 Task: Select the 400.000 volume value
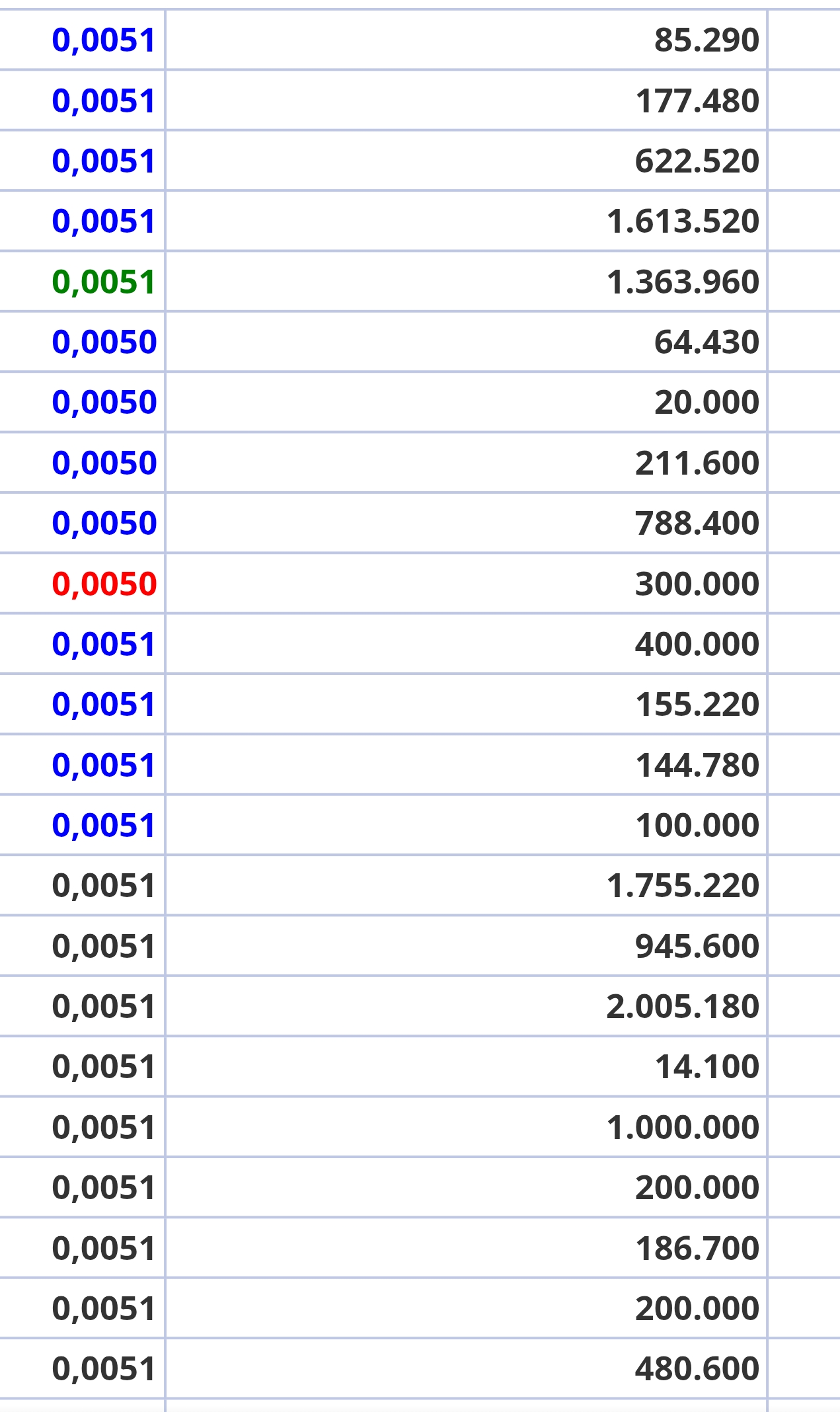[697, 645]
